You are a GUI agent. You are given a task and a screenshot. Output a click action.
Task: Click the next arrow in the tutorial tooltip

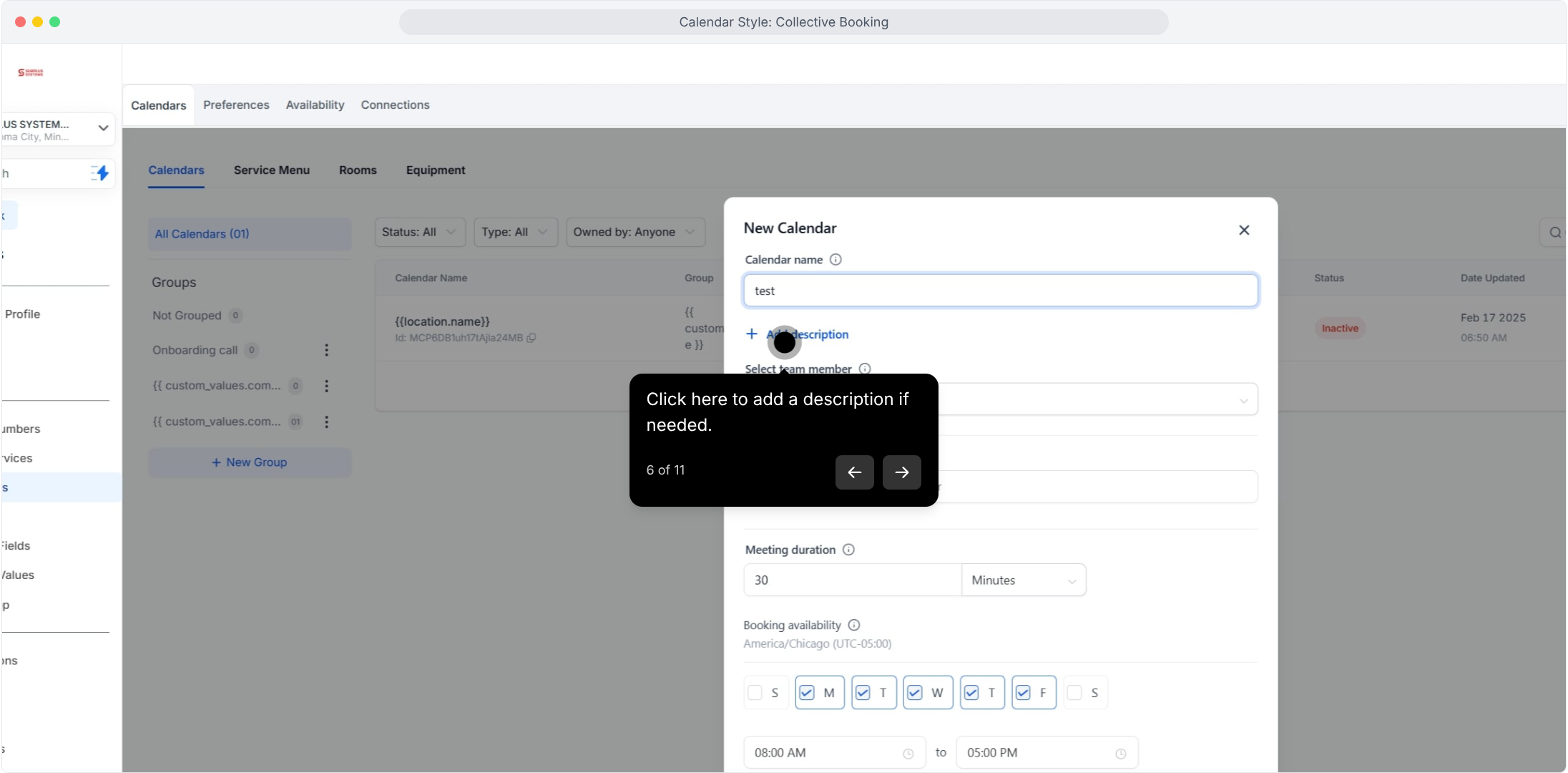coord(901,472)
